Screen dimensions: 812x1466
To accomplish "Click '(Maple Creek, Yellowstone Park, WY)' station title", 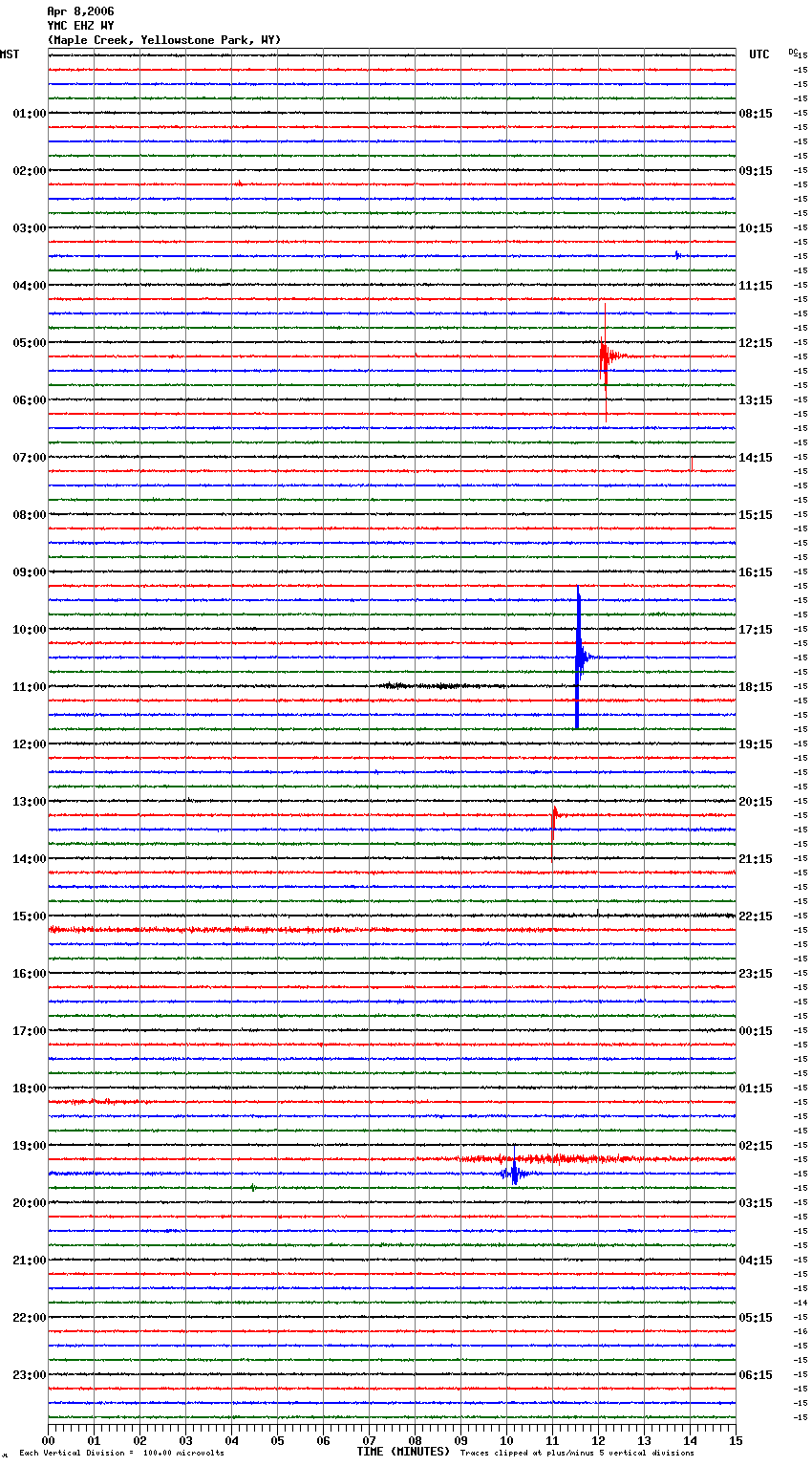I will point(164,40).
